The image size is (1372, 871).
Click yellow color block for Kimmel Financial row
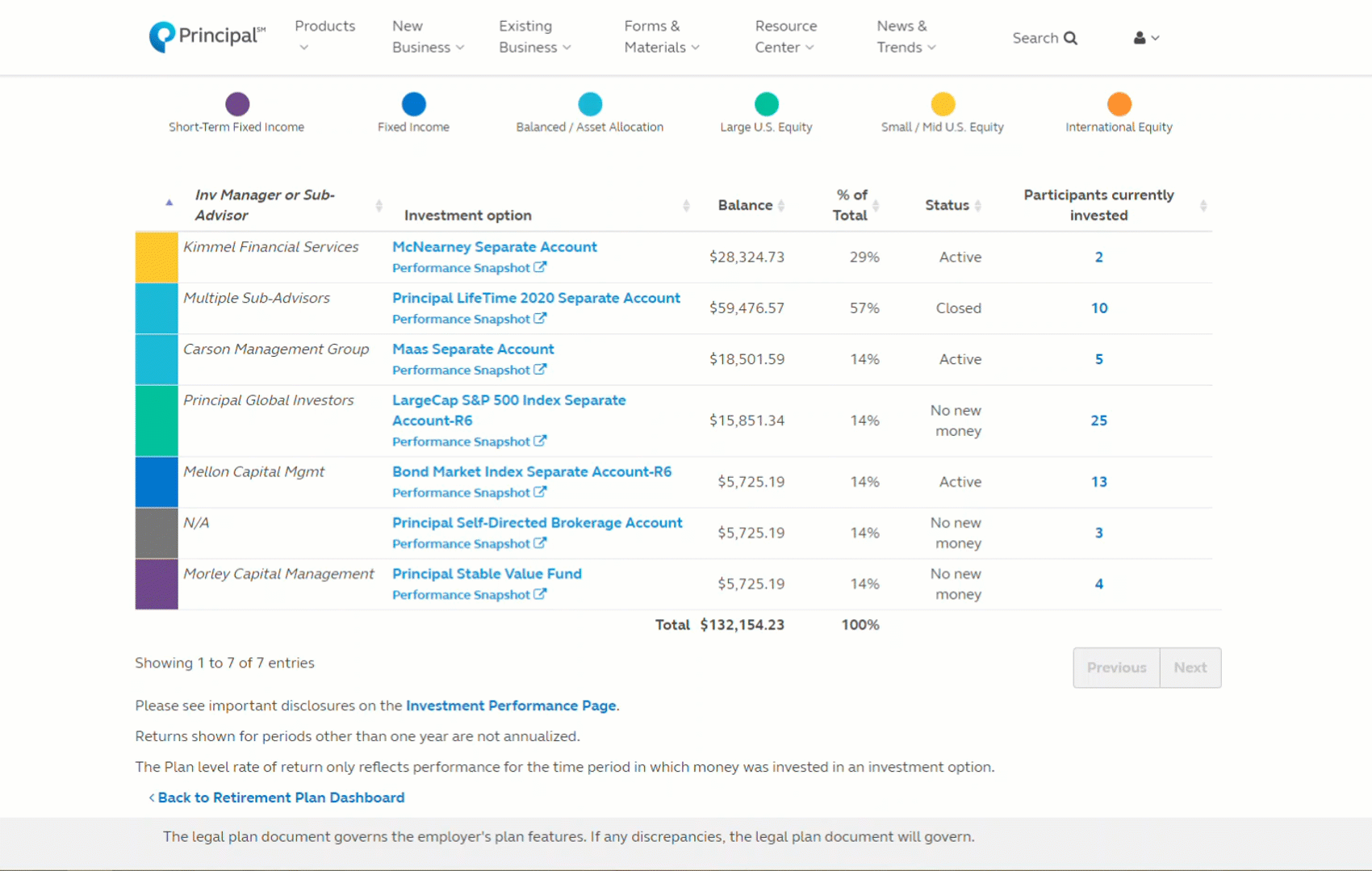click(x=157, y=258)
